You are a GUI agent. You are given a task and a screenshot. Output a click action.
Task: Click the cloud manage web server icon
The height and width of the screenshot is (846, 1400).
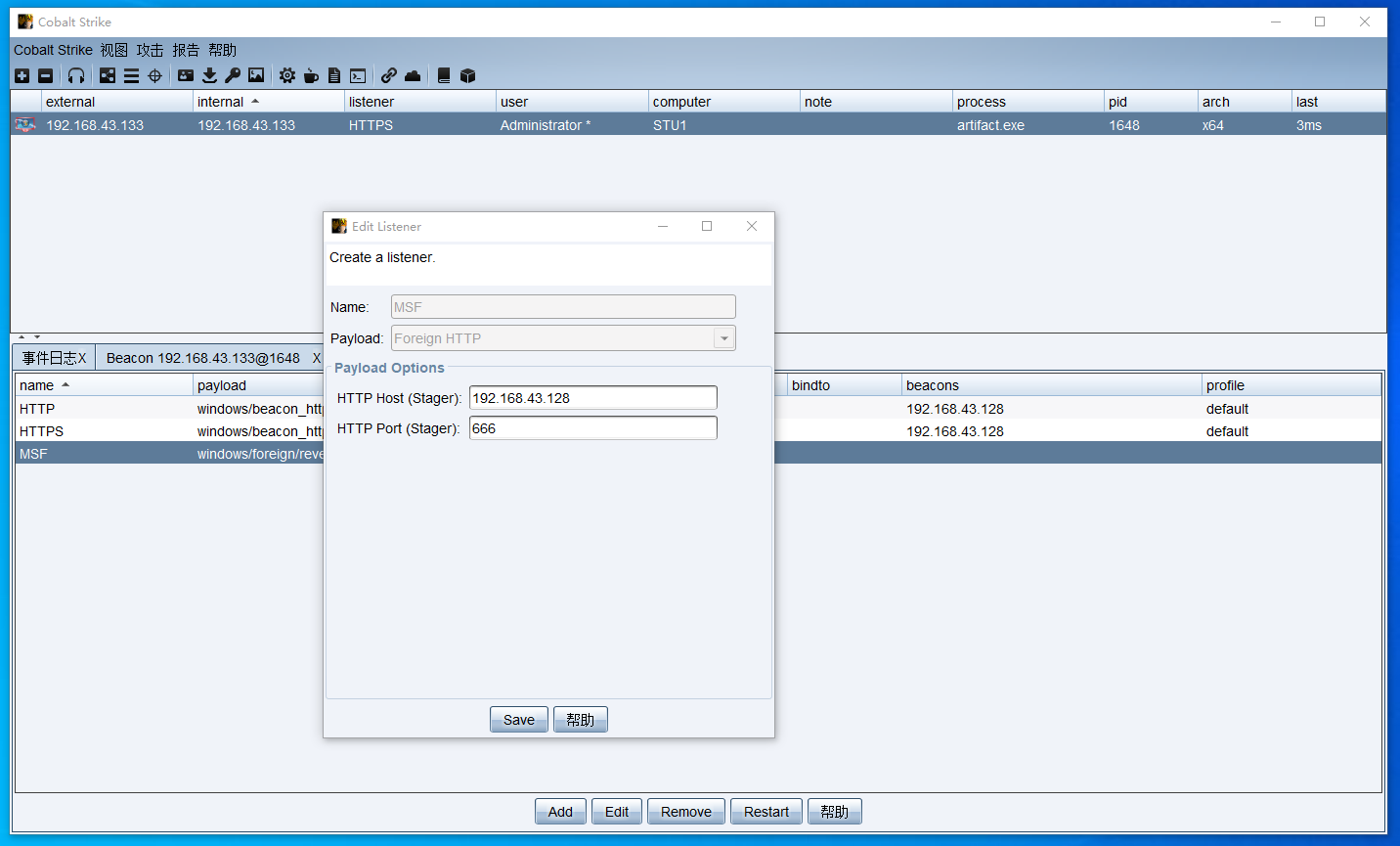pos(413,75)
